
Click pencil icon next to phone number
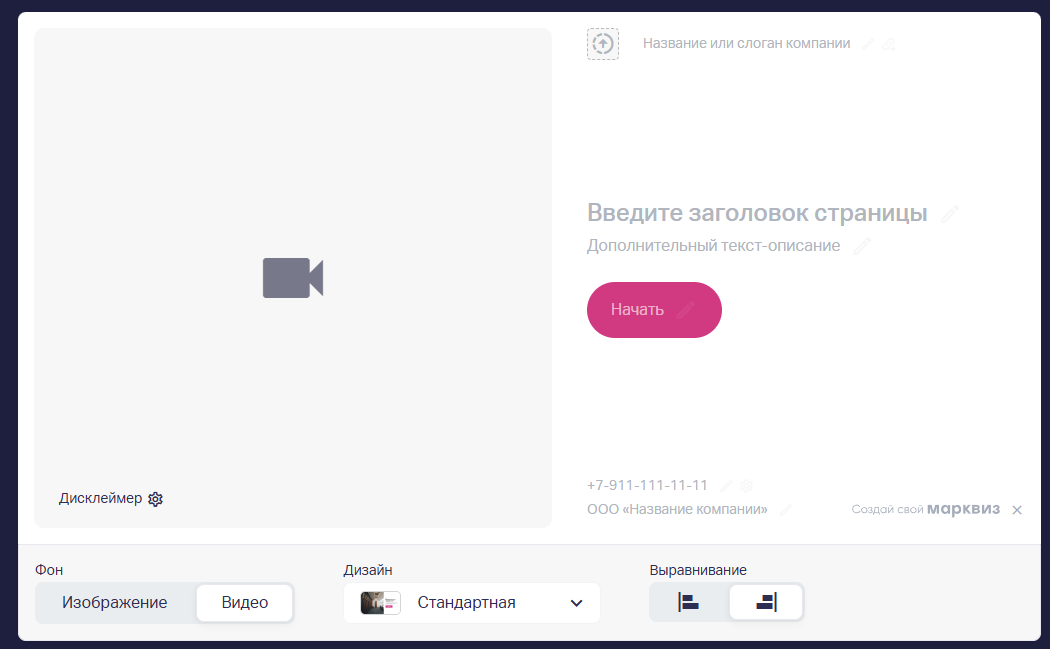[x=726, y=486]
